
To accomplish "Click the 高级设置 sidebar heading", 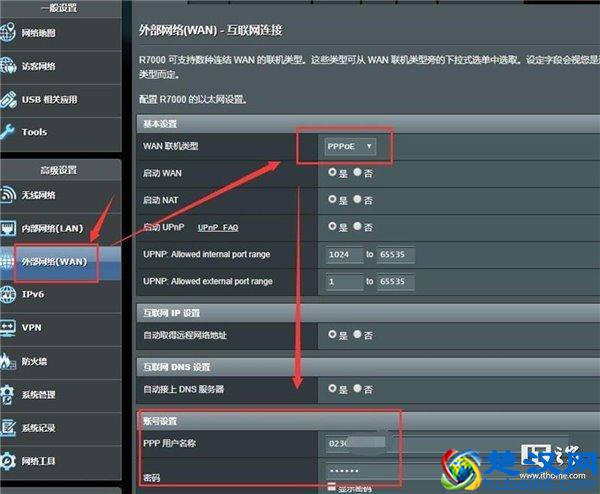I will tap(59, 170).
